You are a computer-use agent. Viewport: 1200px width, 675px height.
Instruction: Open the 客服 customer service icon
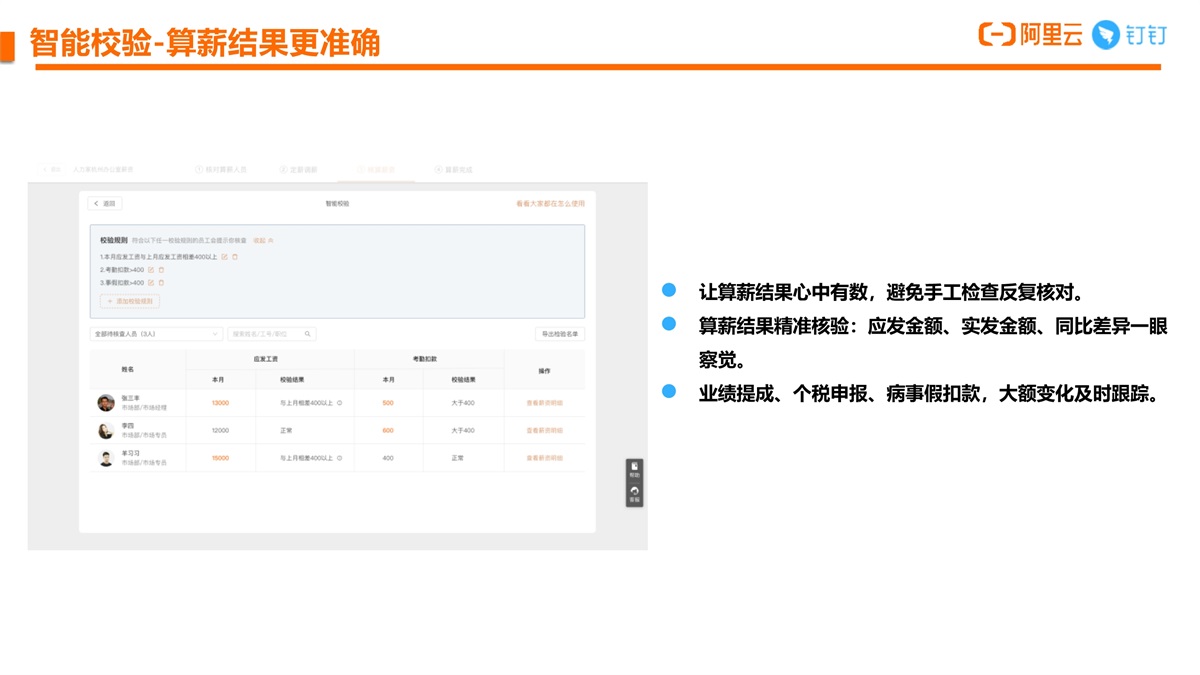click(634, 494)
